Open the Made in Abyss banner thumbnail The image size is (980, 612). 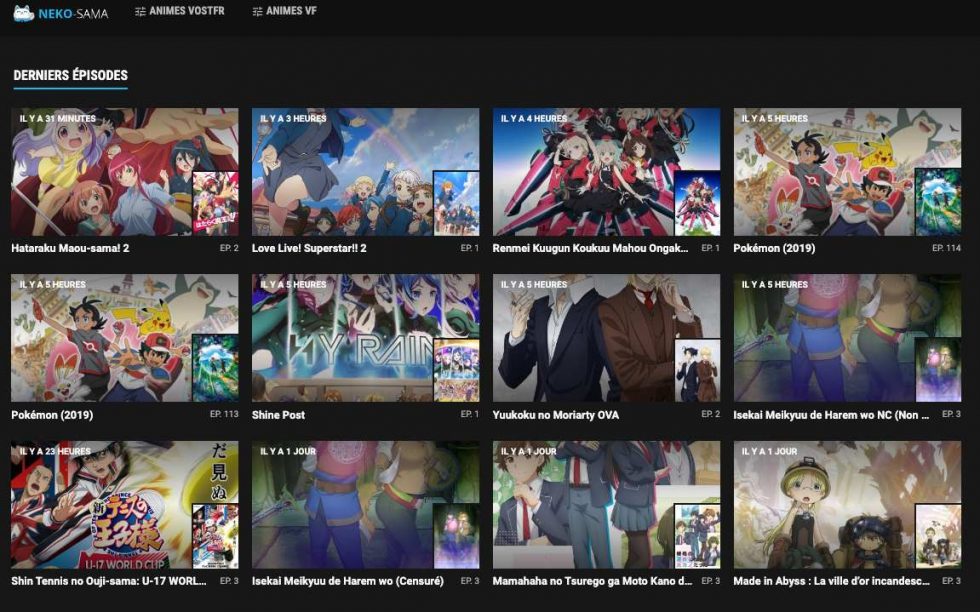click(848, 505)
